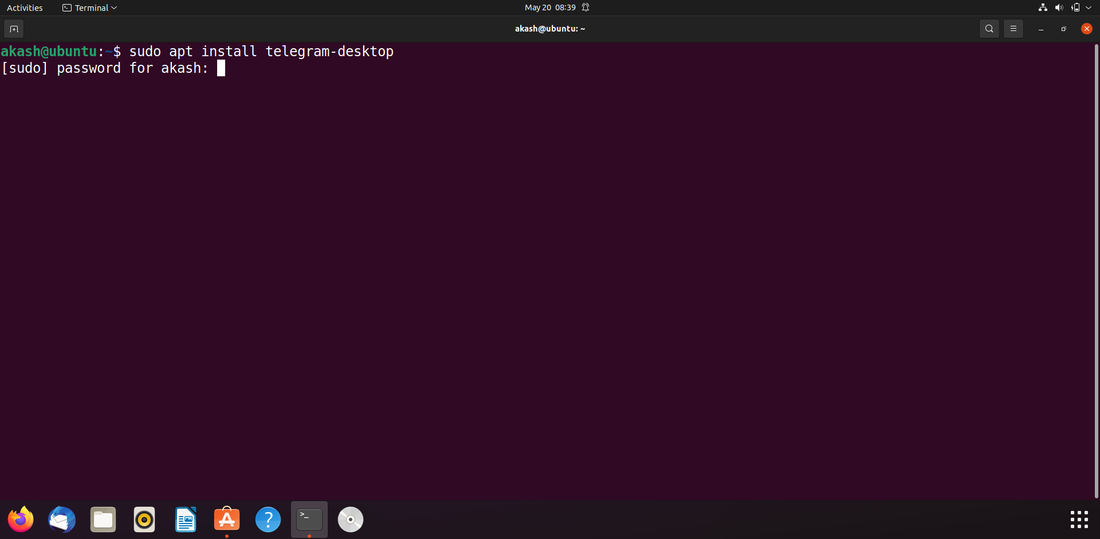The width and height of the screenshot is (1100, 539).
Task: Open Ubuntu Software from the dock
Action: tap(227, 519)
